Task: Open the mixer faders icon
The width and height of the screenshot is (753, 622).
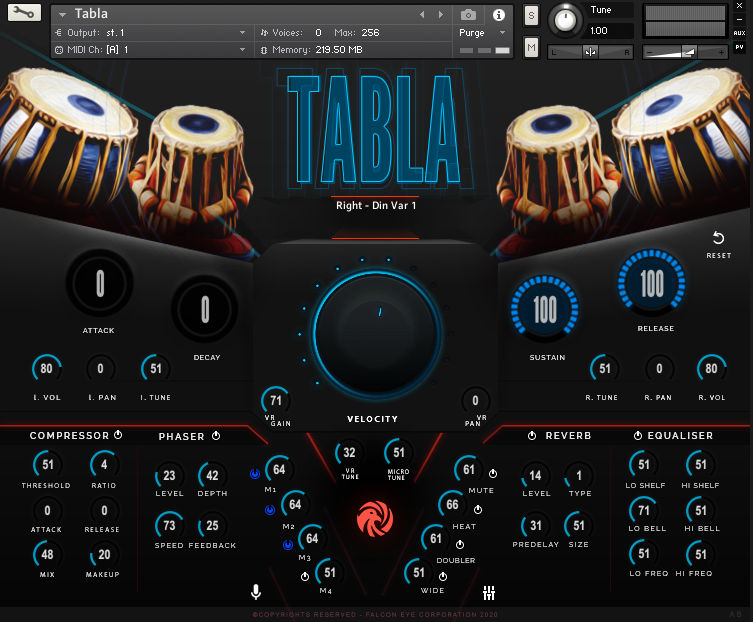Action: coord(489,592)
